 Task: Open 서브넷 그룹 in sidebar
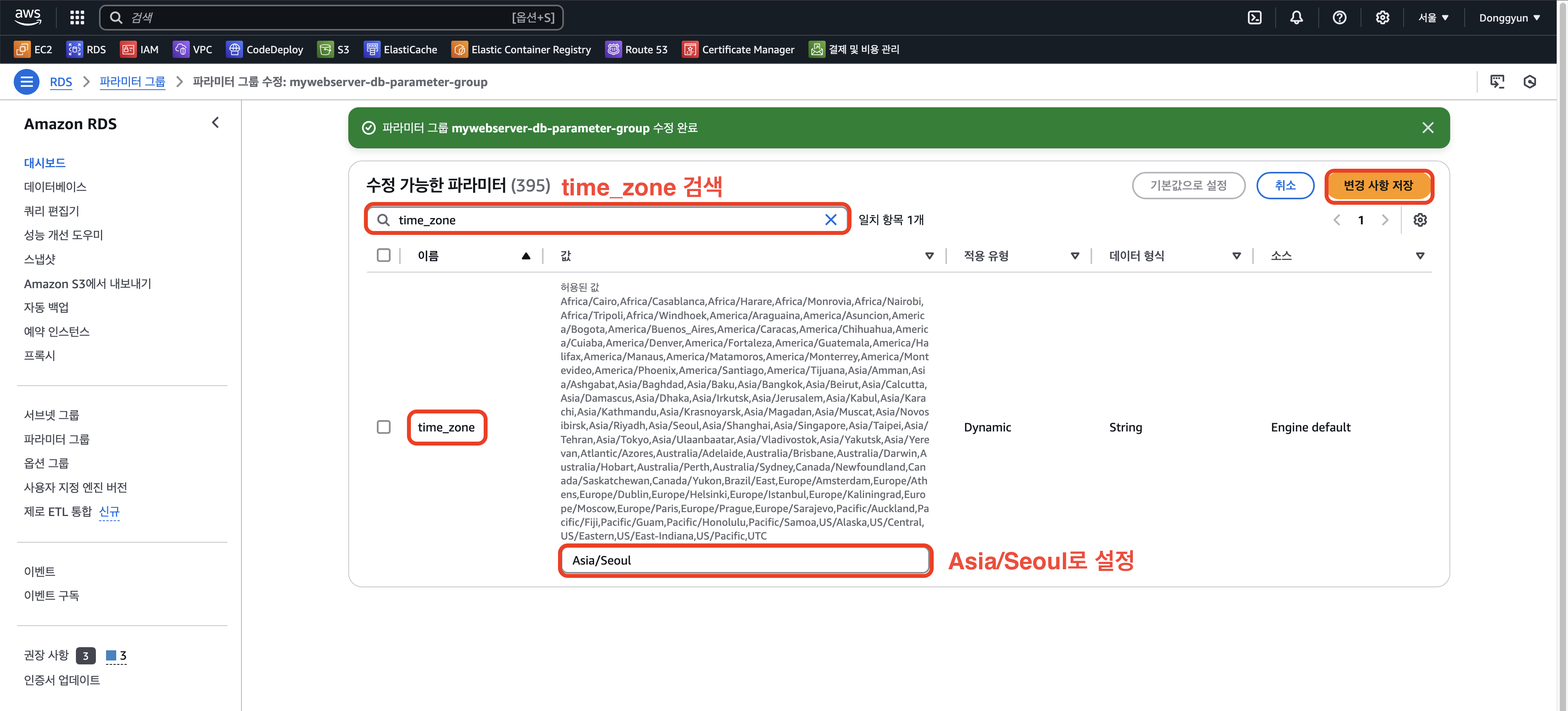[51, 415]
